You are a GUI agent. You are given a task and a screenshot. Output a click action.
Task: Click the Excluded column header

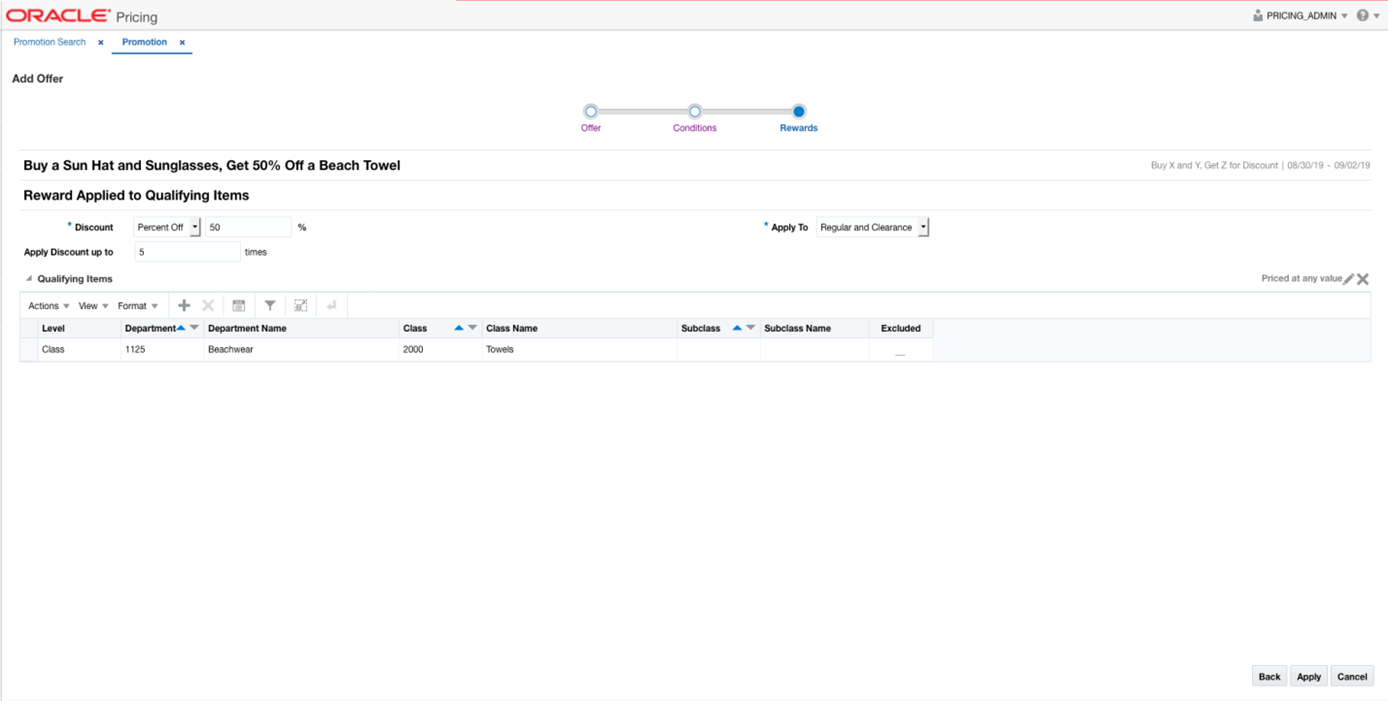pyautogui.click(x=901, y=328)
